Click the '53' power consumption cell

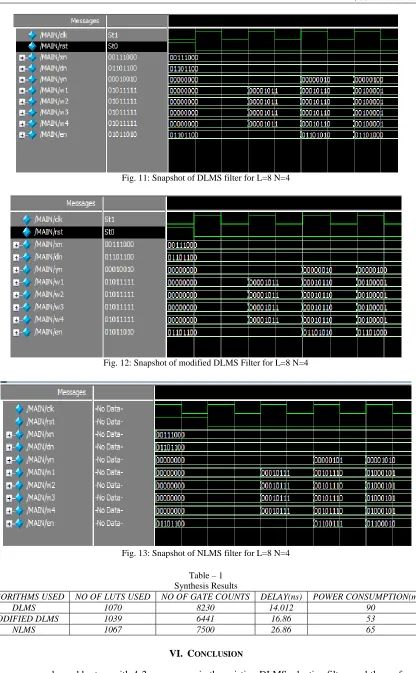[x=370, y=619]
